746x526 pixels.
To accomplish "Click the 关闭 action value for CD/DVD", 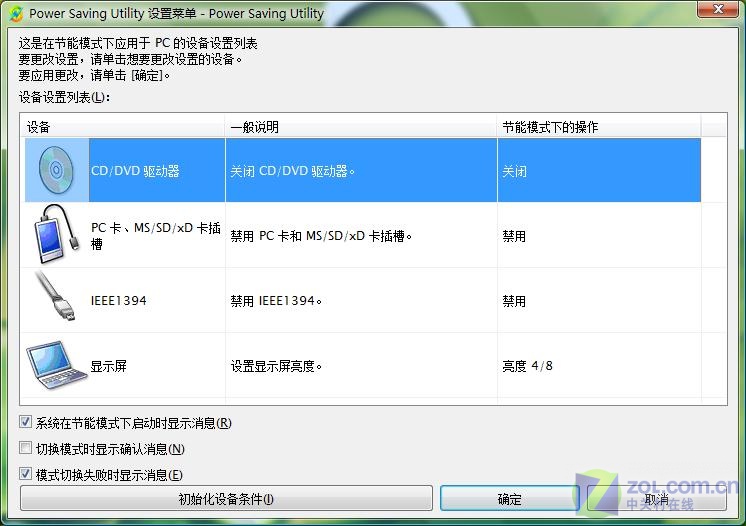I will point(514,171).
